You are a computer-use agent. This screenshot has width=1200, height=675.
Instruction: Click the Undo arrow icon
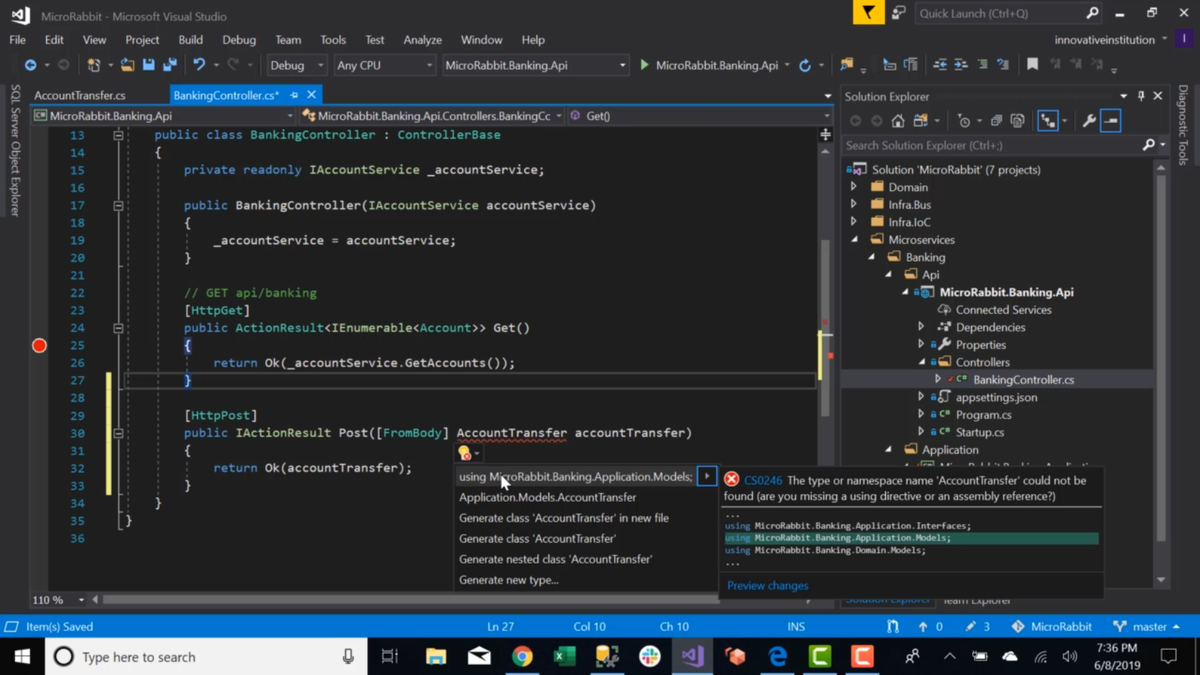[x=199, y=65]
